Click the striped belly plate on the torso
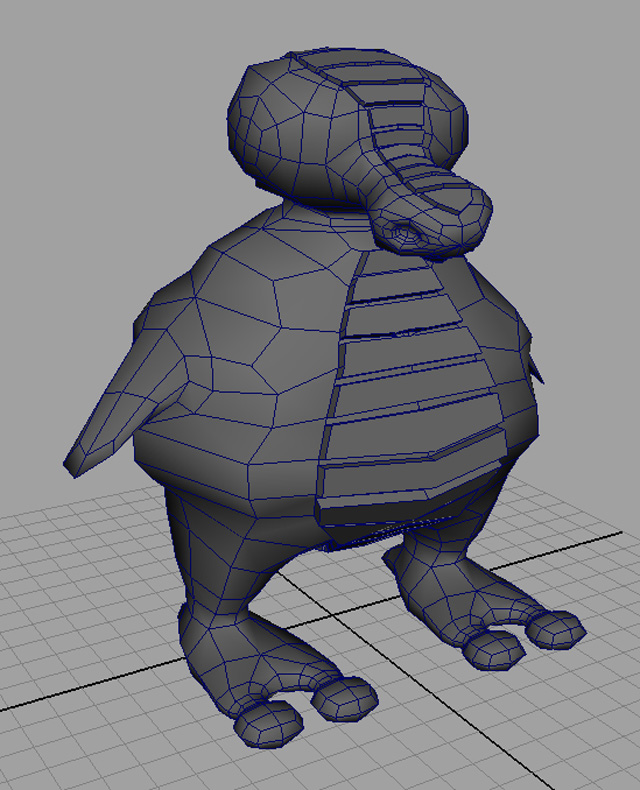 (x=413, y=388)
